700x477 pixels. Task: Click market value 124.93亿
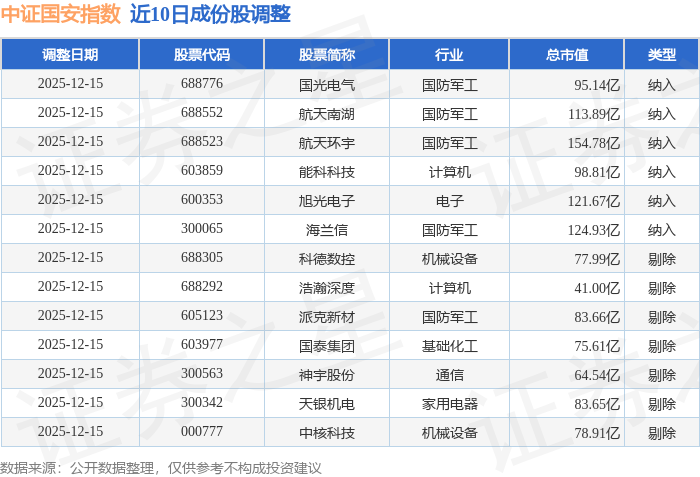pos(594,230)
